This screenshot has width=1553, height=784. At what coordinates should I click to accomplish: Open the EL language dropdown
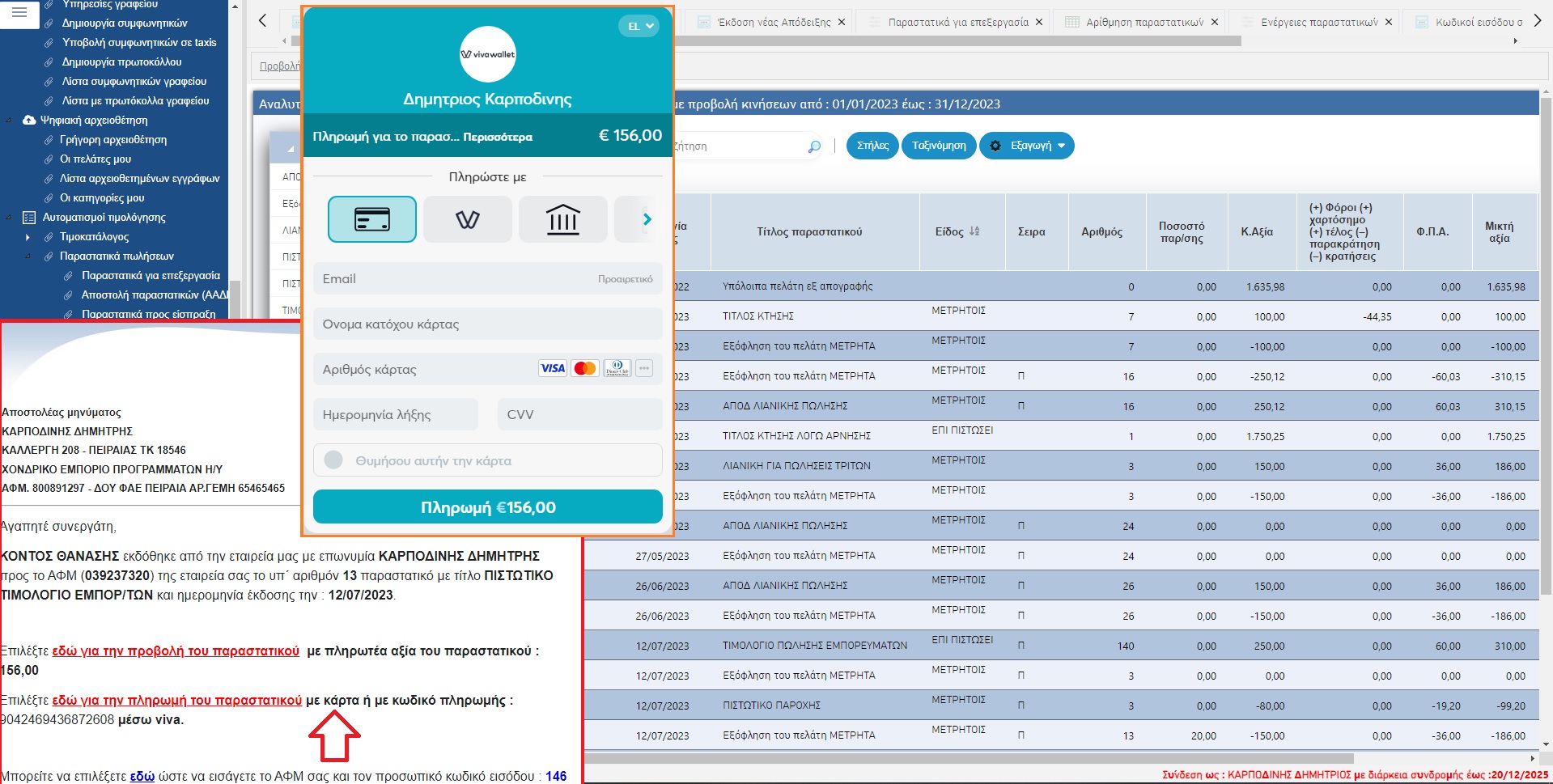(x=639, y=26)
